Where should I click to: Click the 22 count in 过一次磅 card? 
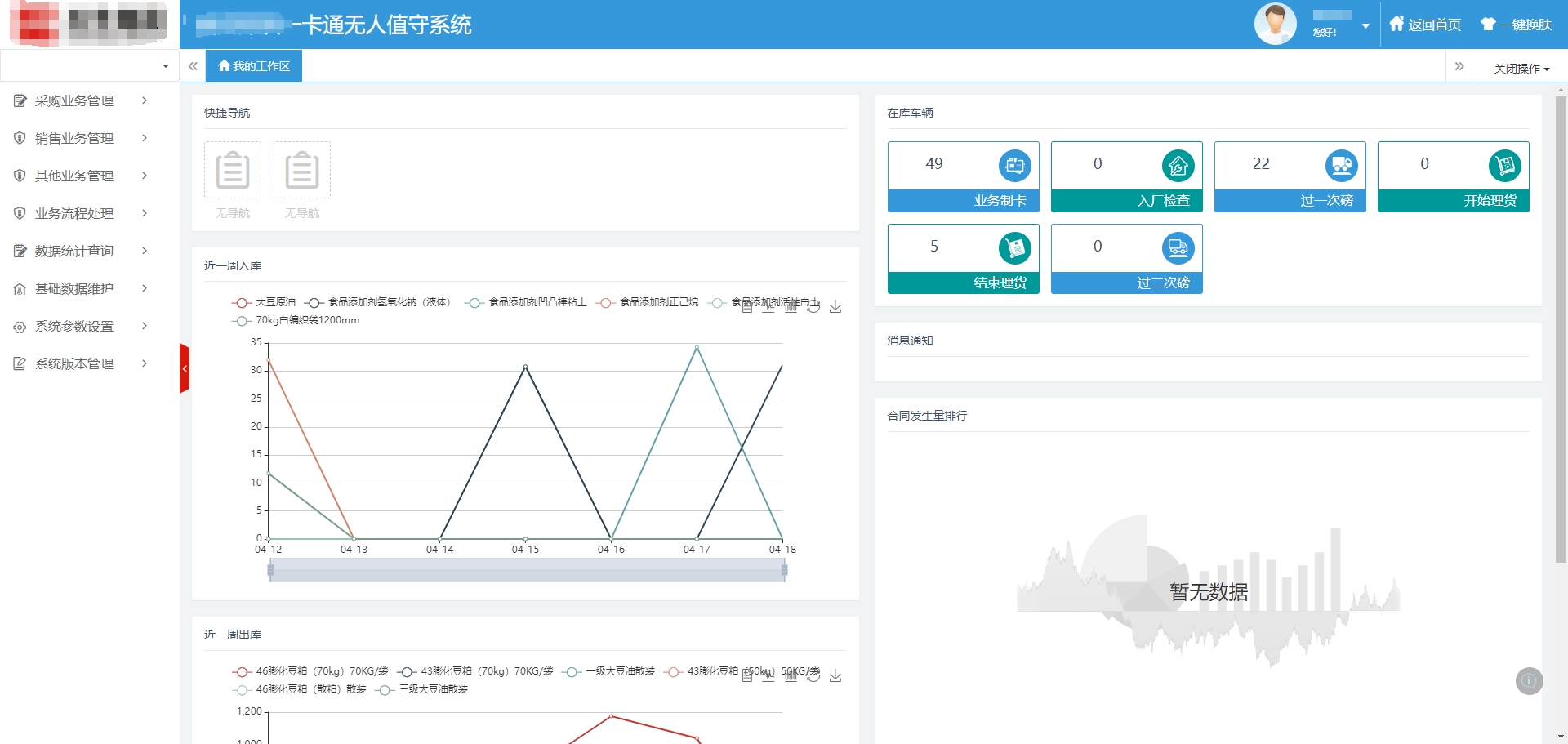tap(1261, 164)
